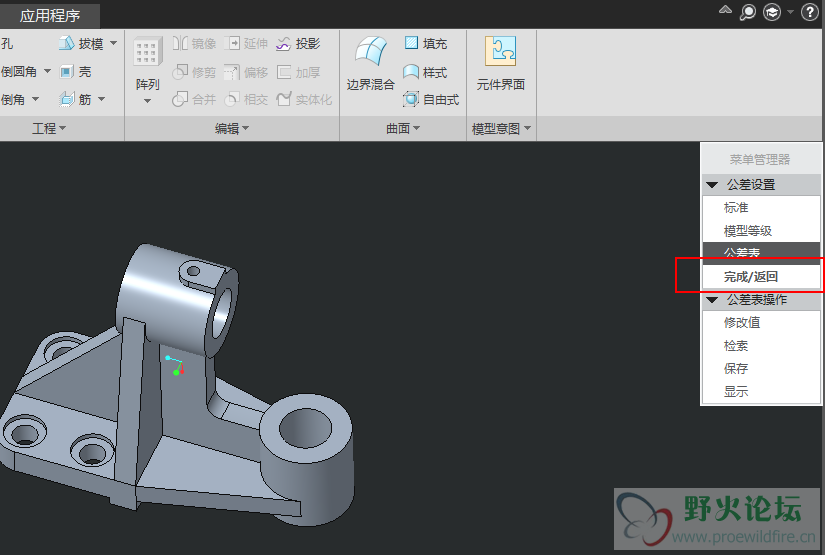Collapse the 公差表操作 menu section
Image resolution: width=825 pixels, height=555 pixels.
(712, 300)
